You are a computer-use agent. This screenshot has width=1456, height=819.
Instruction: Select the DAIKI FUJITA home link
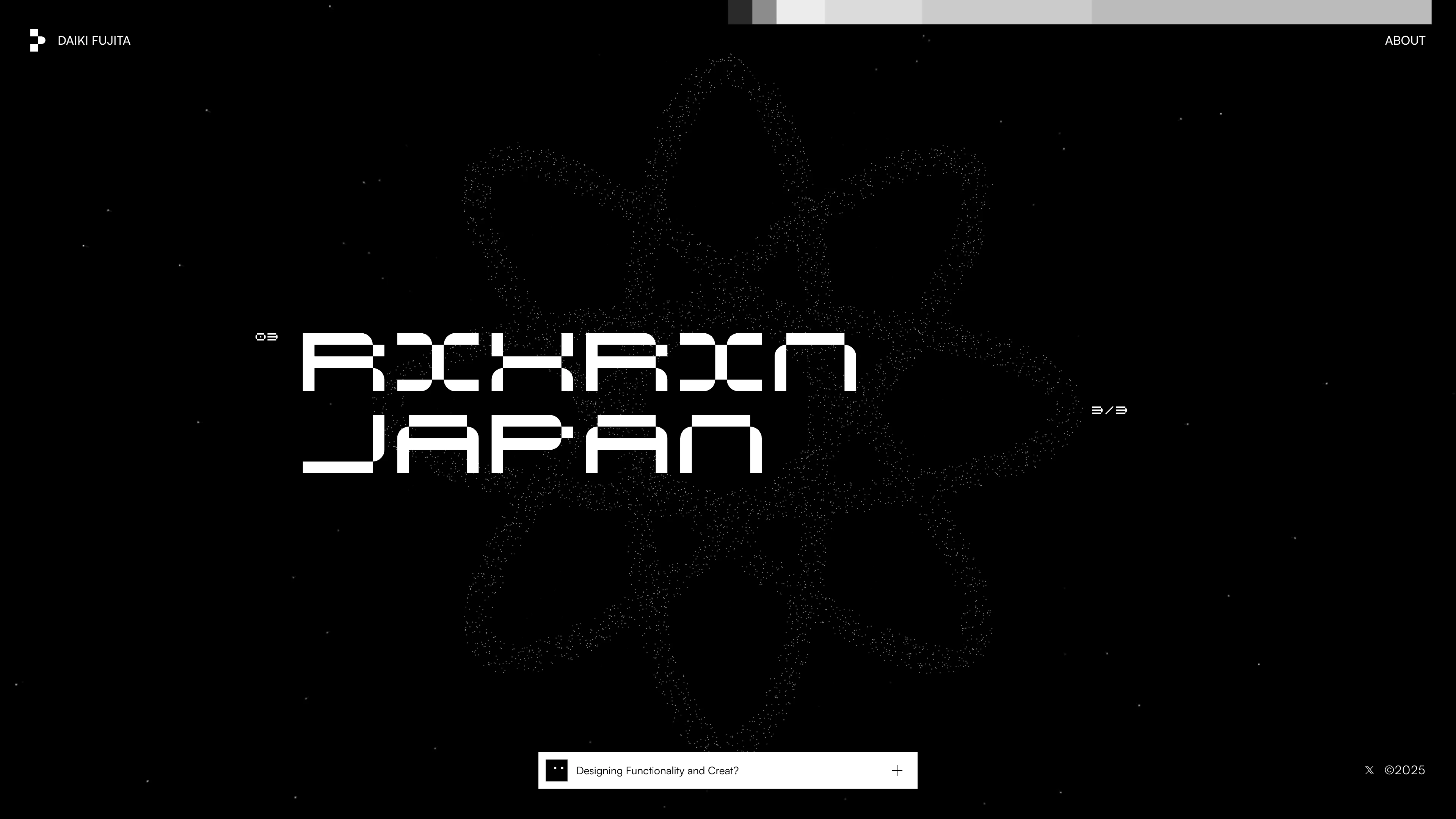(x=93, y=40)
